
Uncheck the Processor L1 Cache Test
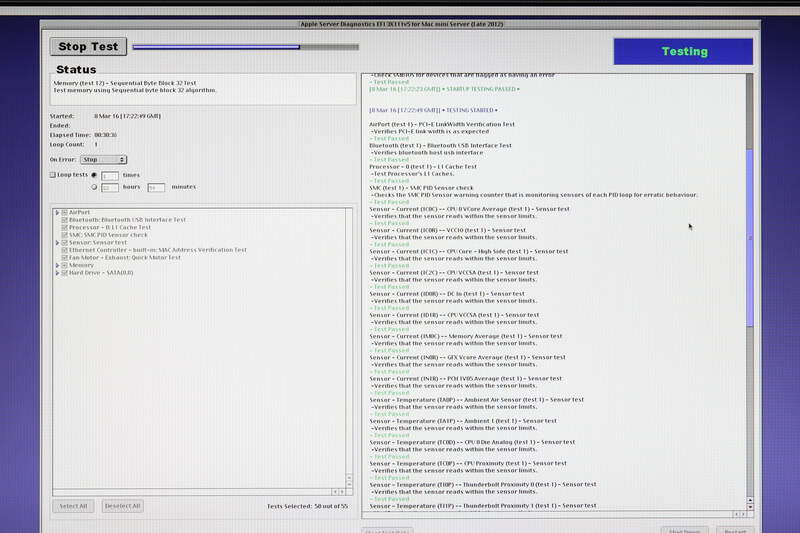click(65, 227)
